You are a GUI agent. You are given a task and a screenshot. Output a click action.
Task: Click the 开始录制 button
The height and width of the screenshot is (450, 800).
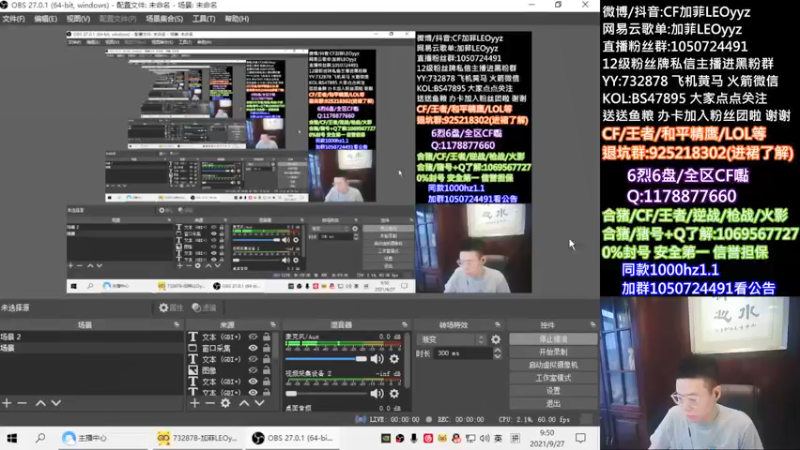(553, 352)
